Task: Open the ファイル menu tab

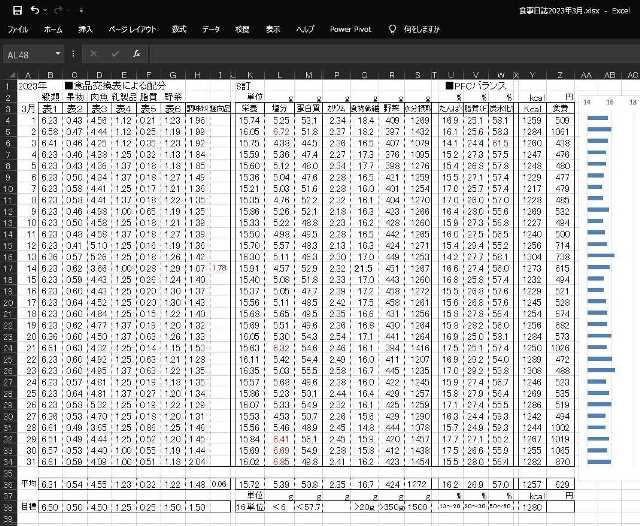Action: click(x=18, y=29)
